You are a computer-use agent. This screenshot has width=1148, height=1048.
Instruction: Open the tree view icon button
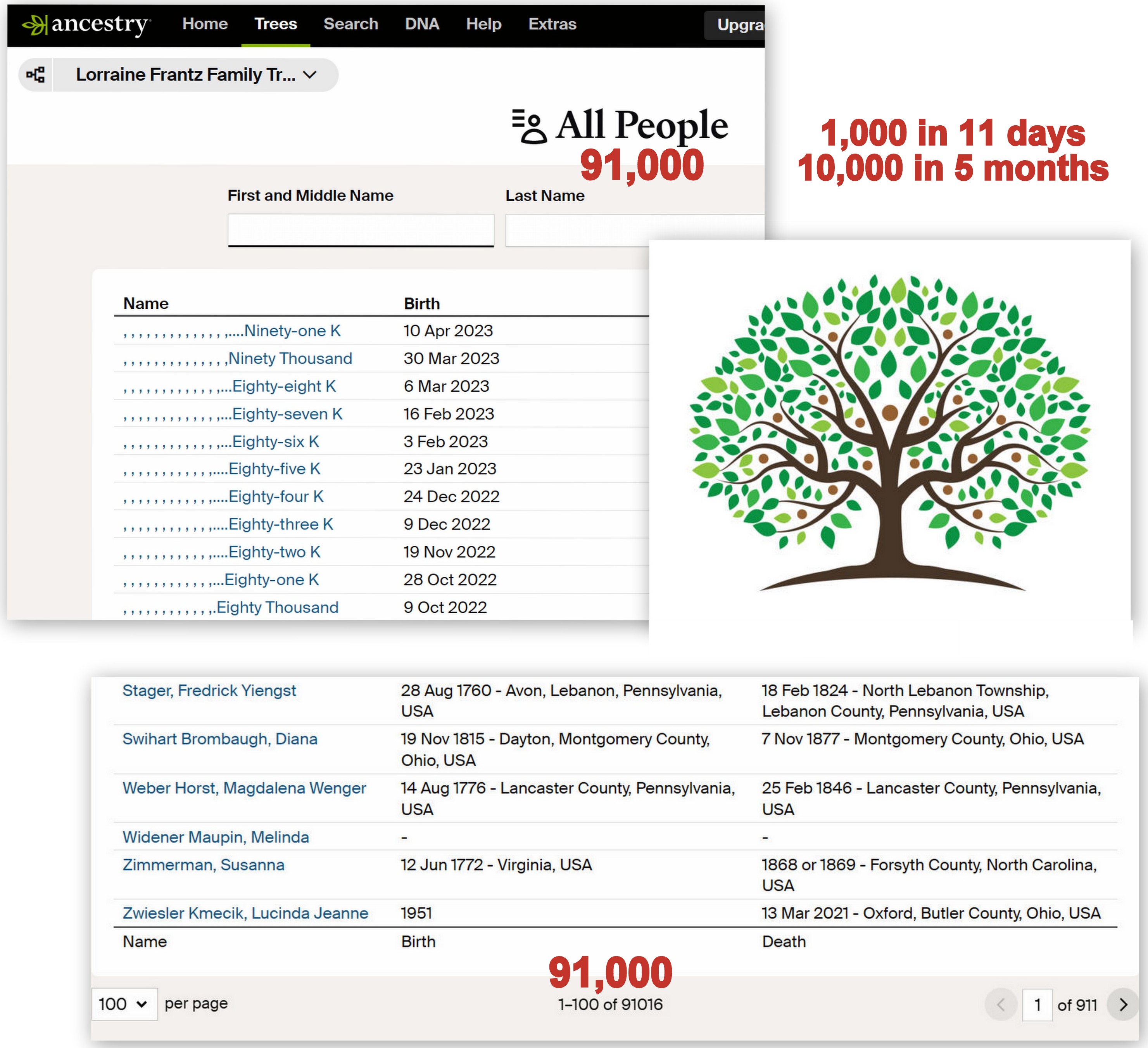coord(36,74)
